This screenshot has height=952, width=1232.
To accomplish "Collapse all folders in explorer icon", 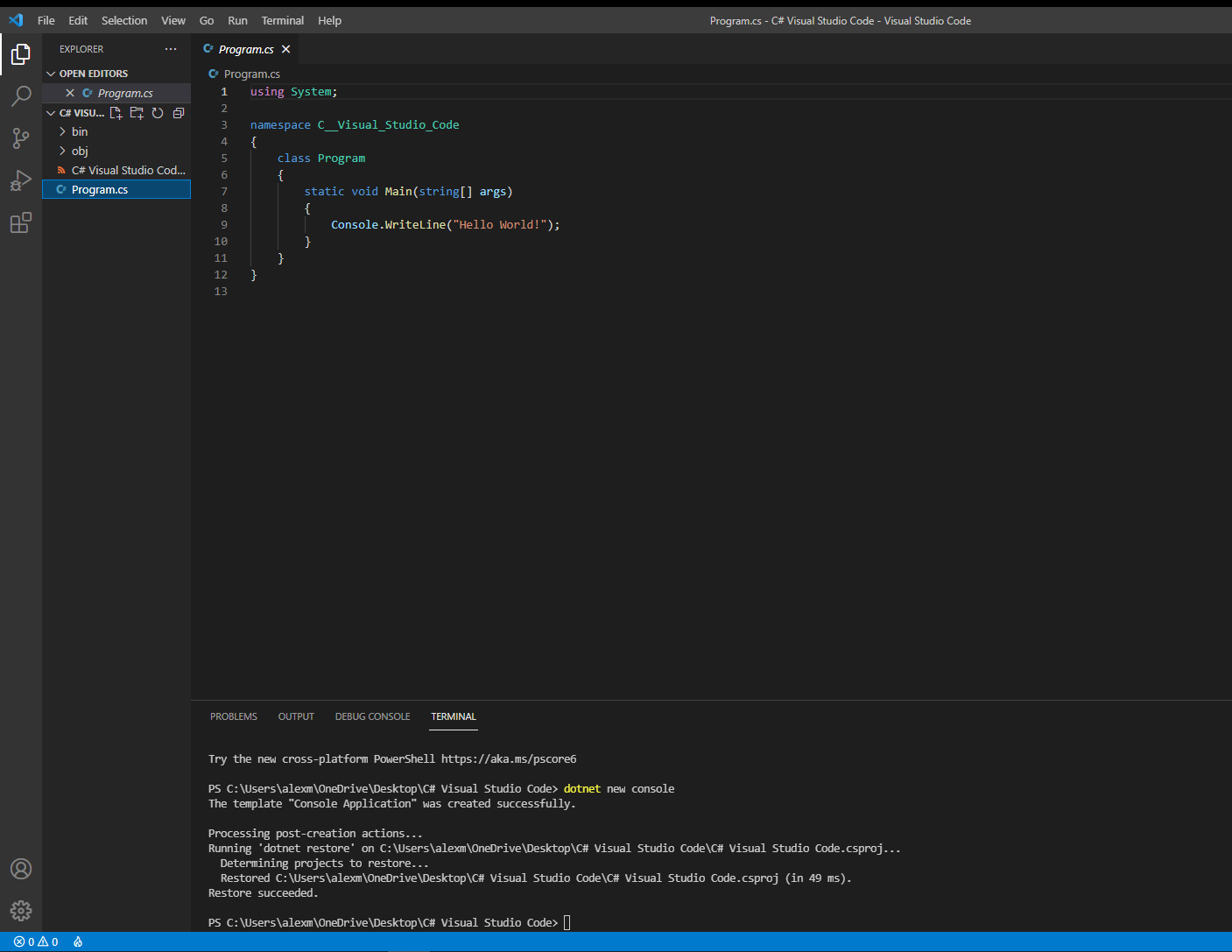I will pyautogui.click(x=179, y=113).
